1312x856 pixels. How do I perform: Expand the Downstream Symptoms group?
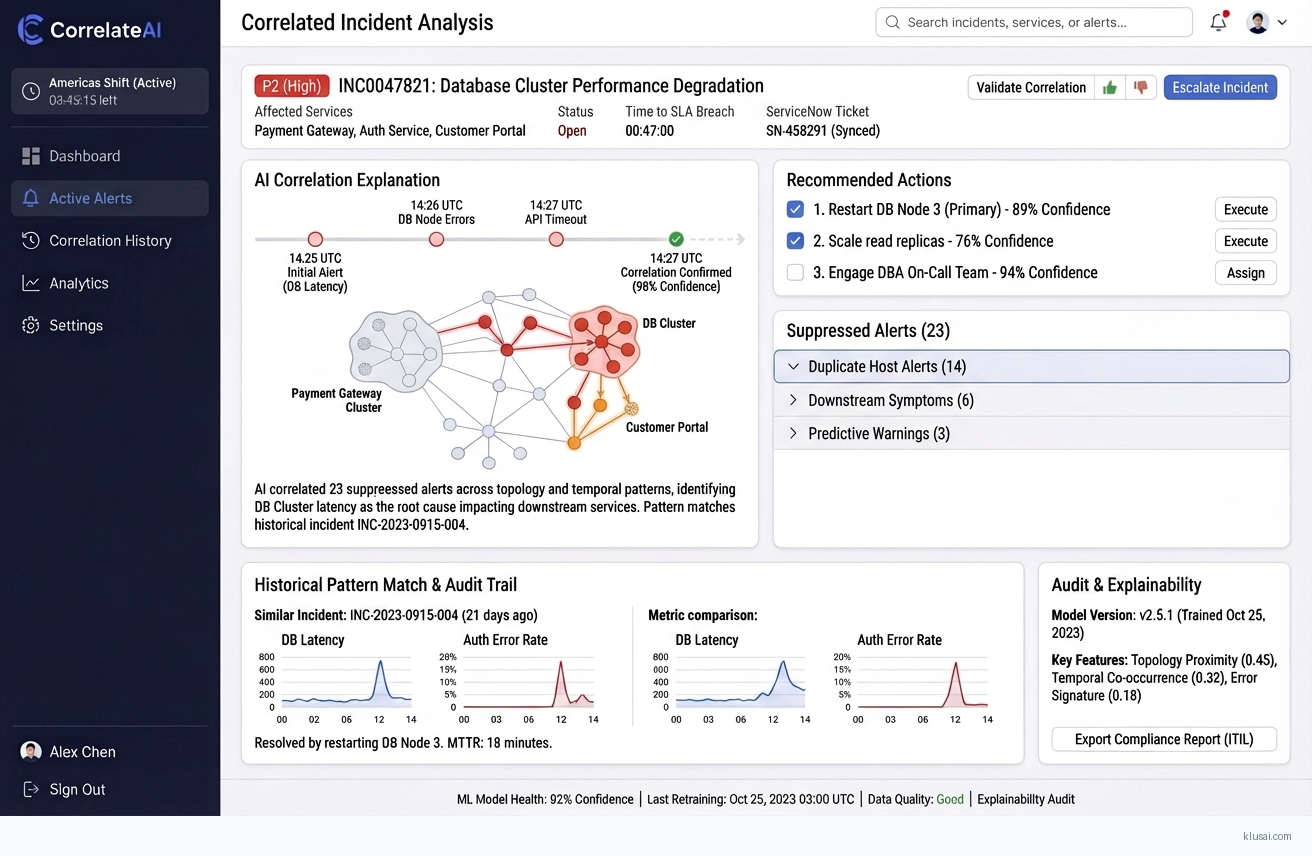[x=793, y=400]
